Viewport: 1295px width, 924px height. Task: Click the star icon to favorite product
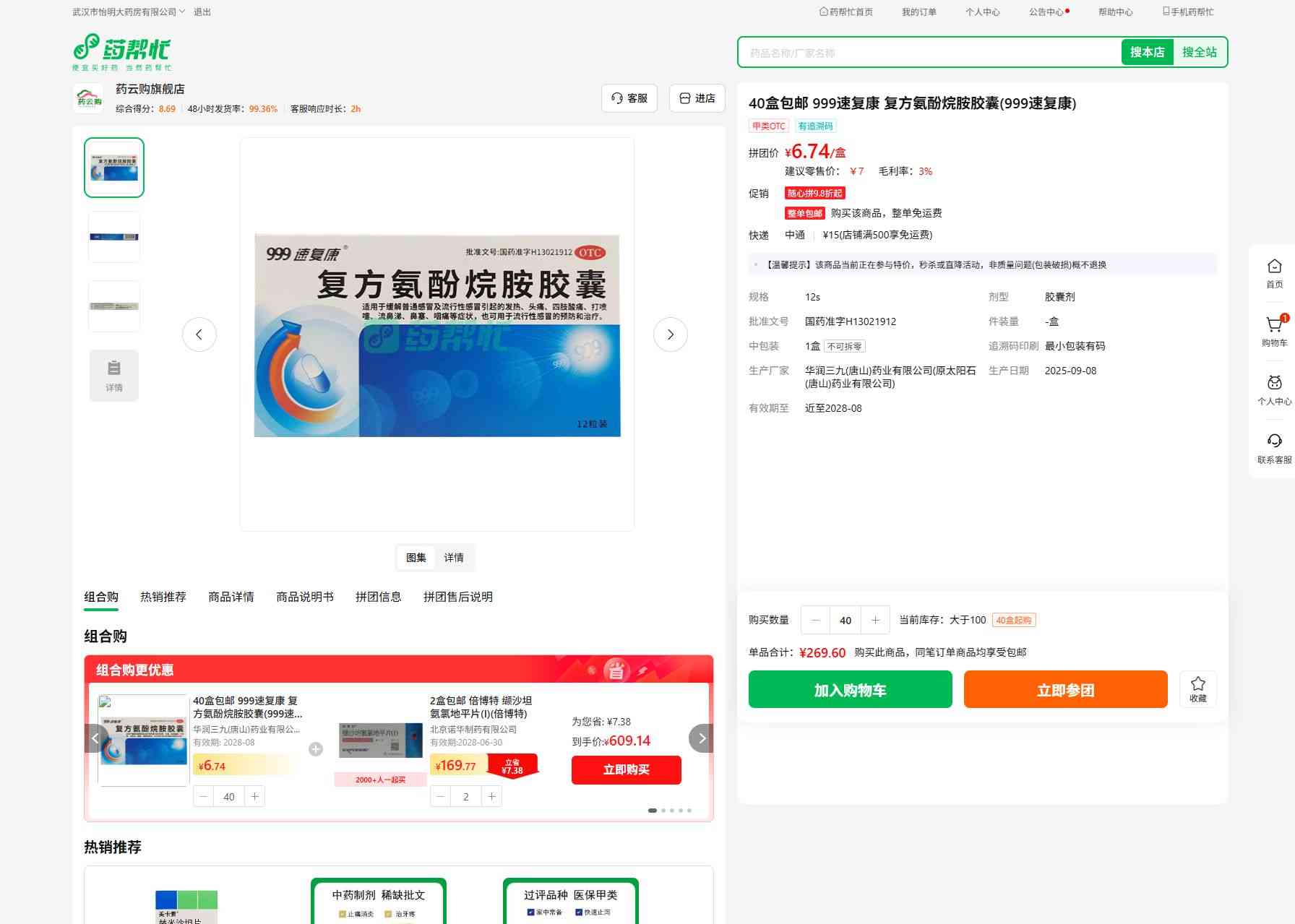click(1197, 688)
